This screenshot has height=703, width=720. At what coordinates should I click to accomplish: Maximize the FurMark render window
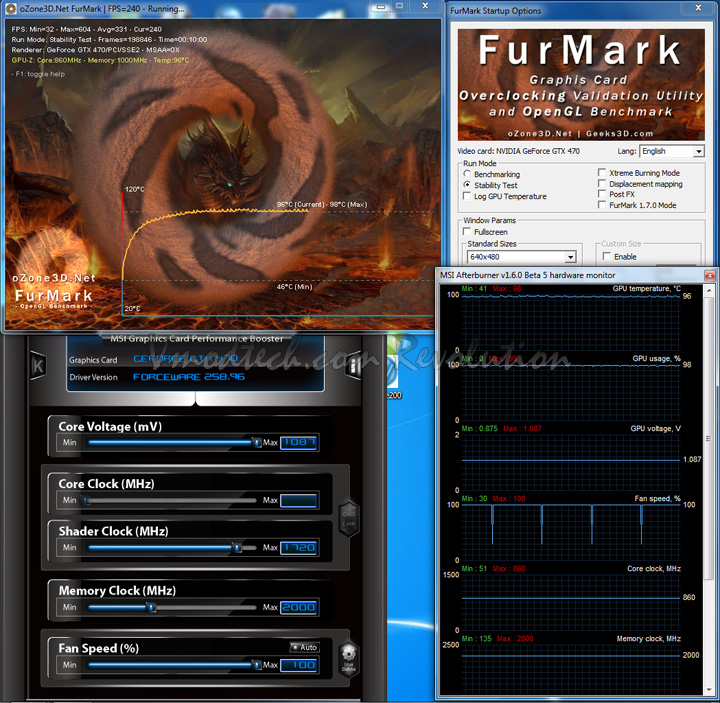(x=399, y=6)
